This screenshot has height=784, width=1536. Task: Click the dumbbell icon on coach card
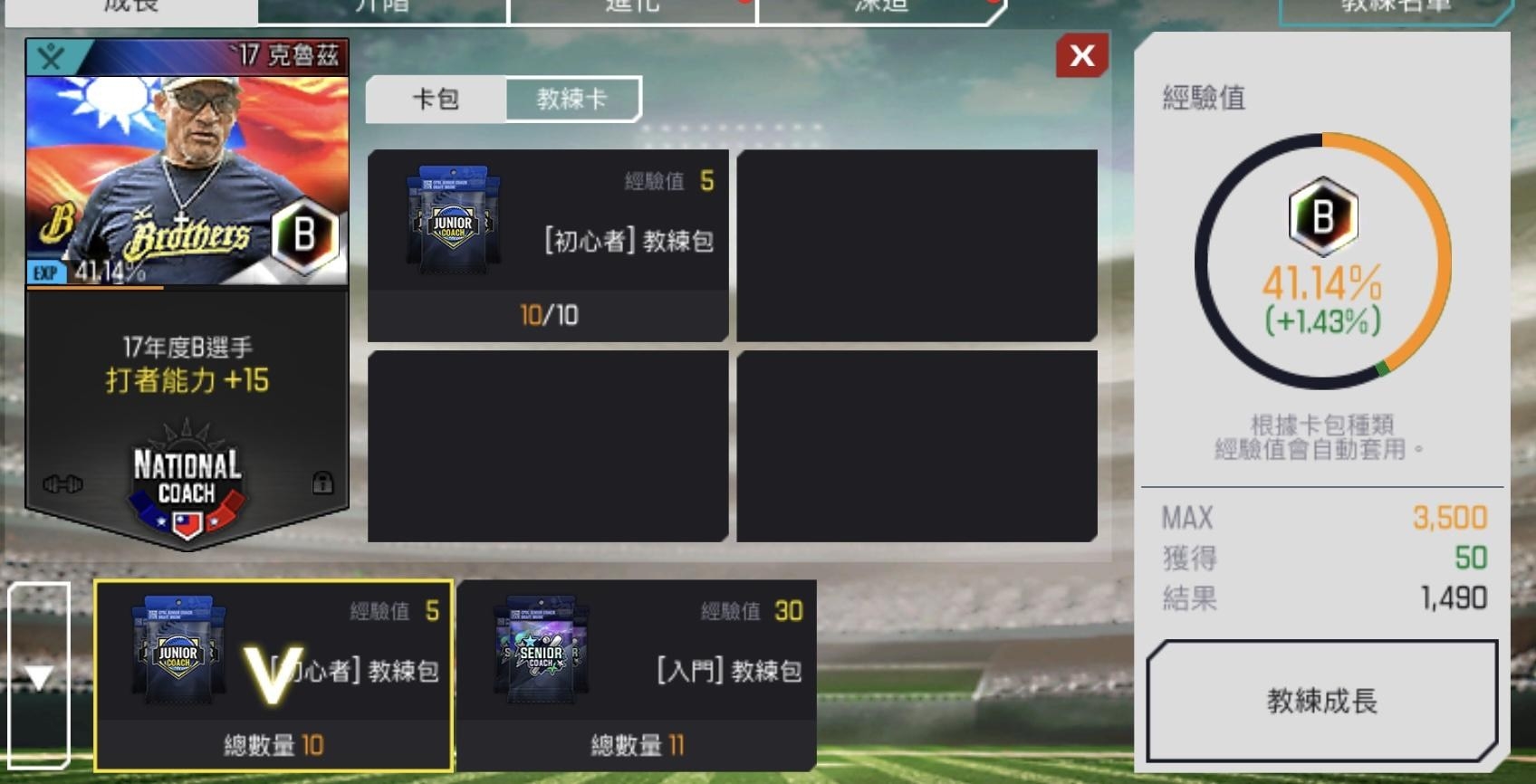click(62, 485)
